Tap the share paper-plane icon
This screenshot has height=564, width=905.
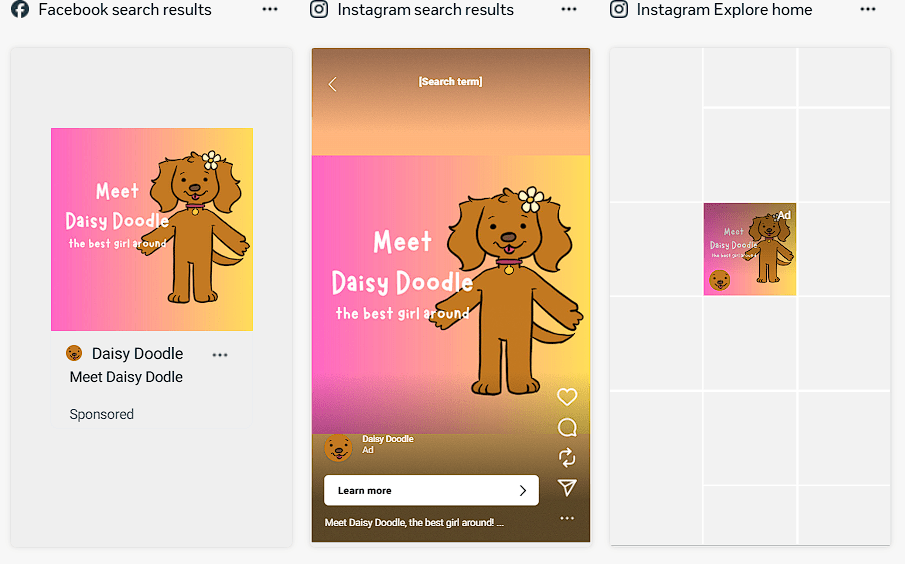[567, 488]
